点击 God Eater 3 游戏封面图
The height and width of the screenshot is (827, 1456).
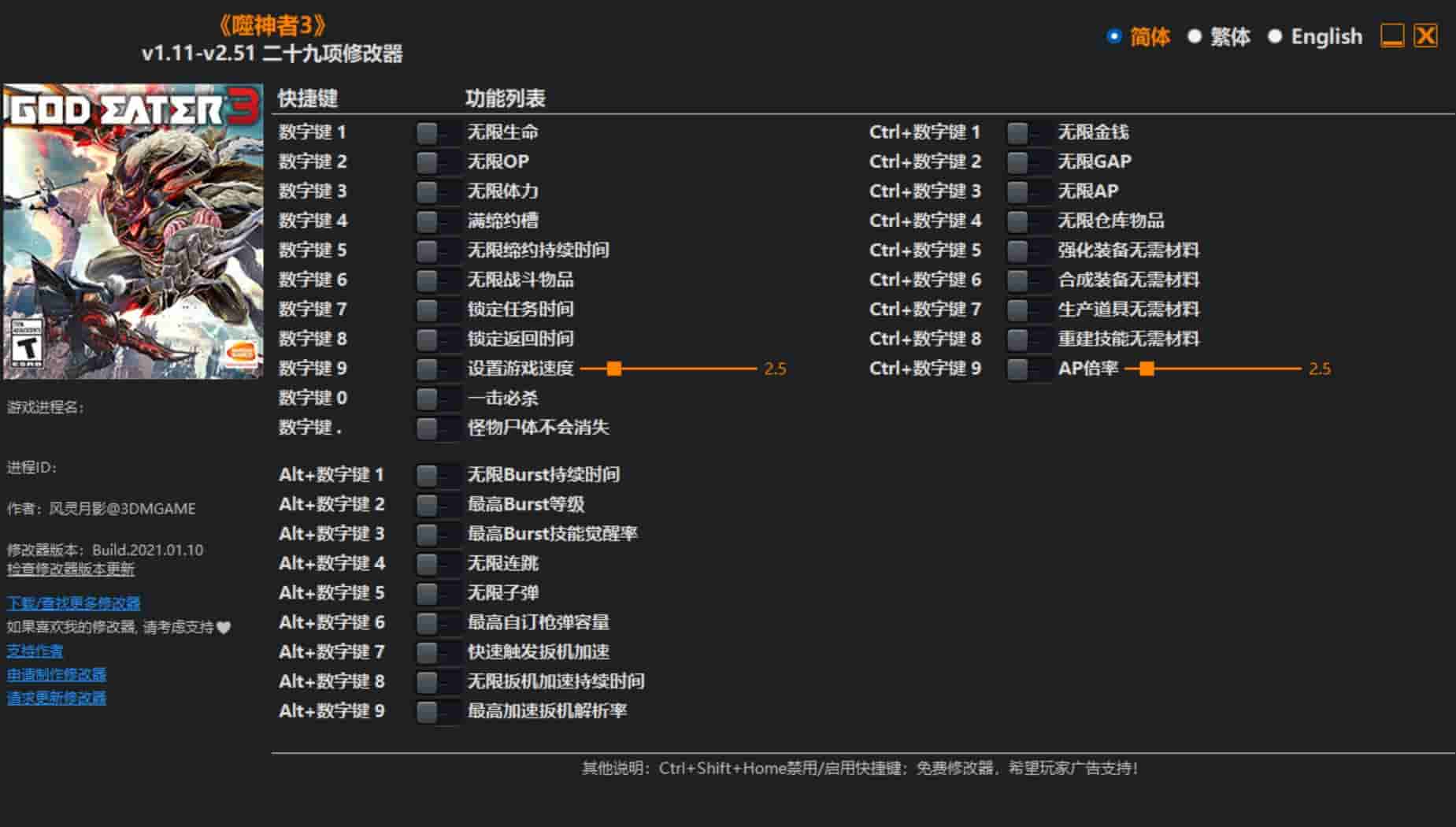[134, 228]
